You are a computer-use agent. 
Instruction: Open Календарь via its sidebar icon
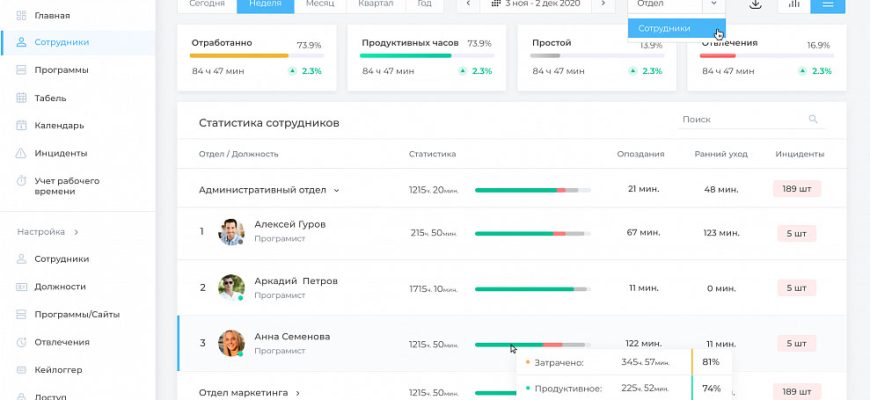[22, 126]
